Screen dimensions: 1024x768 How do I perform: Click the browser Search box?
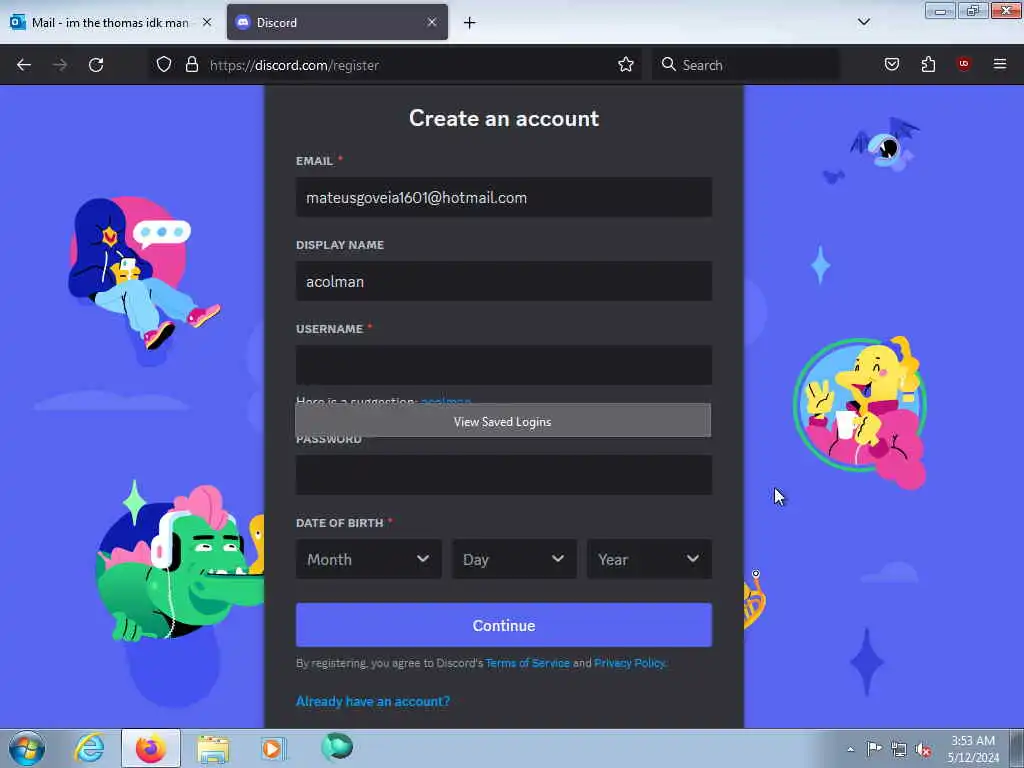[x=746, y=65]
